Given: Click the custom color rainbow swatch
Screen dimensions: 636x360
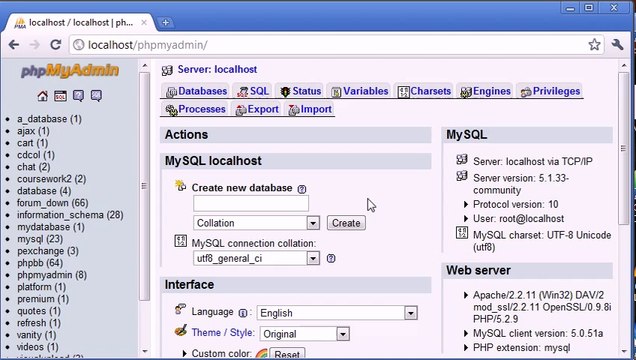Looking at the screenshot, I should pyautogui.click(x=262, y=354).
